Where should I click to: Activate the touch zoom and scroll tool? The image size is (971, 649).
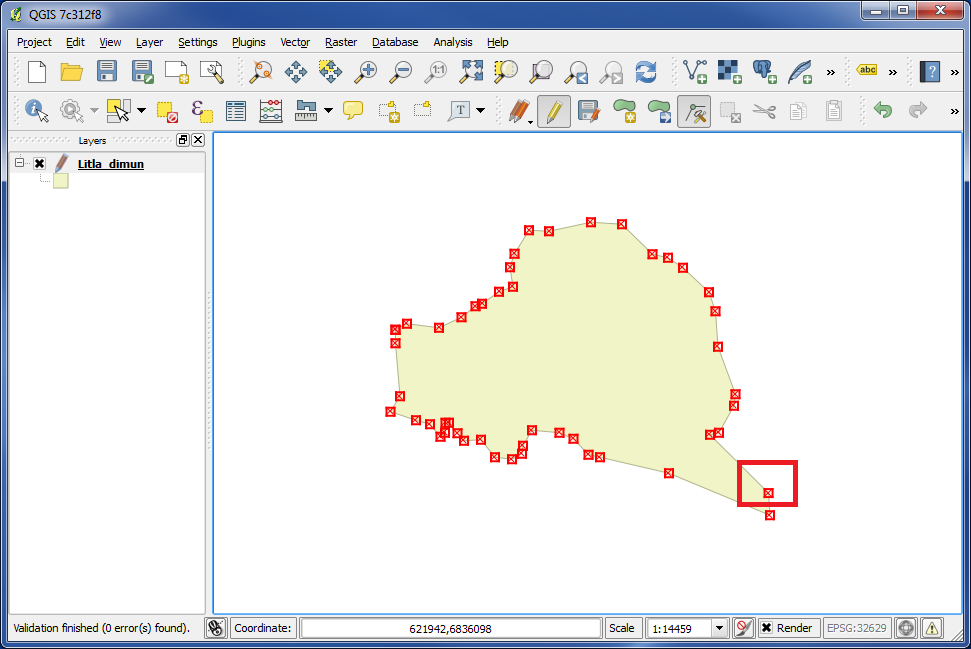(261, 72)
